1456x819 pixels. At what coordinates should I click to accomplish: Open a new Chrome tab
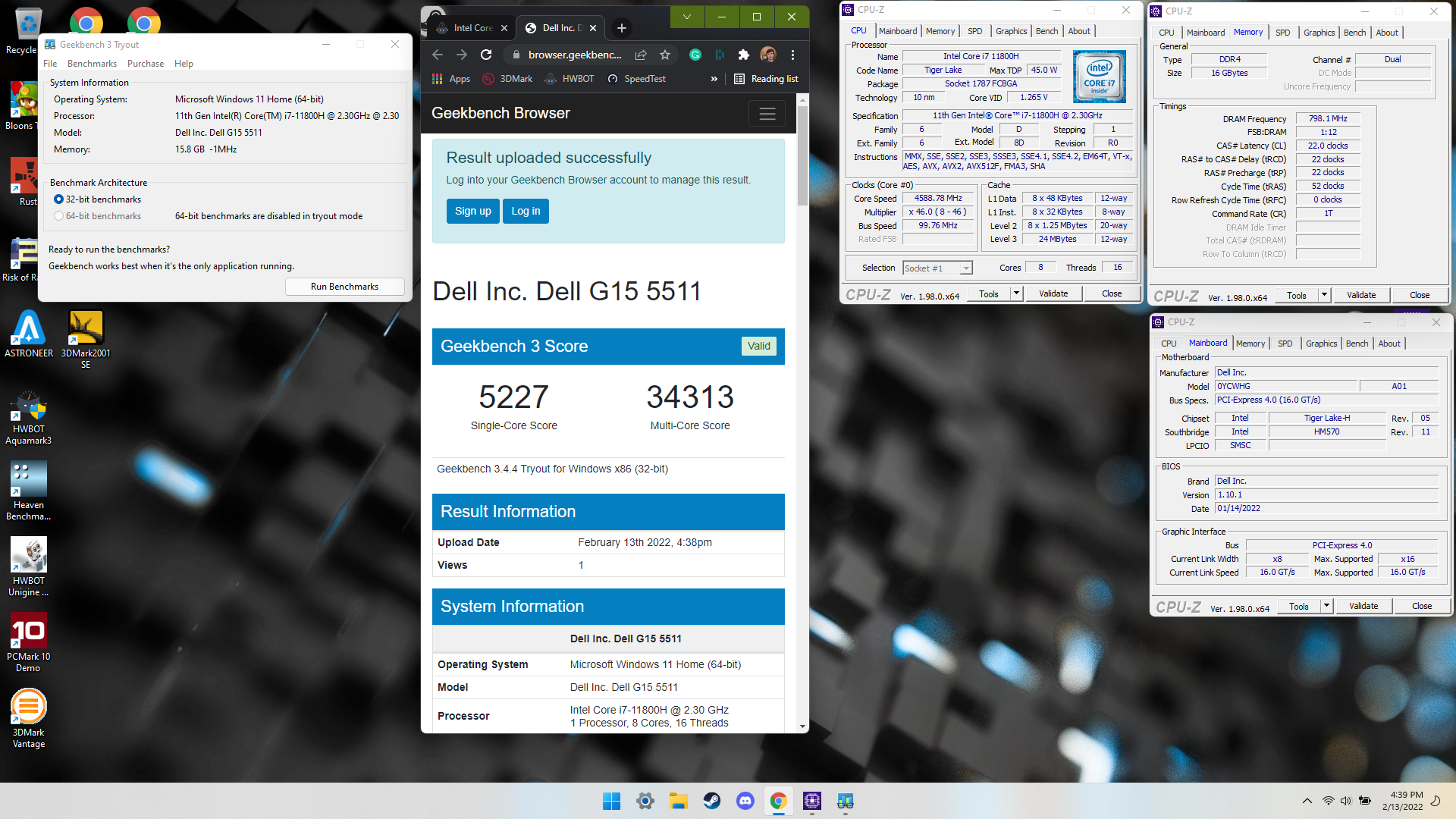pyautogui.click(x=622, y=28)
